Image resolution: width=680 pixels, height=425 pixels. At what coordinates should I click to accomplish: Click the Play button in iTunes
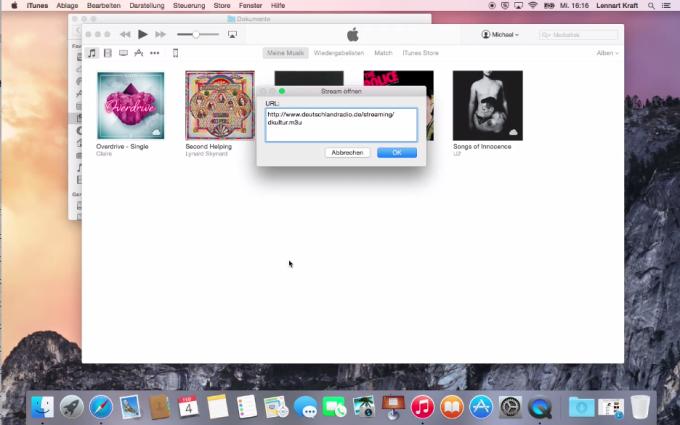(x=142, y=34)
